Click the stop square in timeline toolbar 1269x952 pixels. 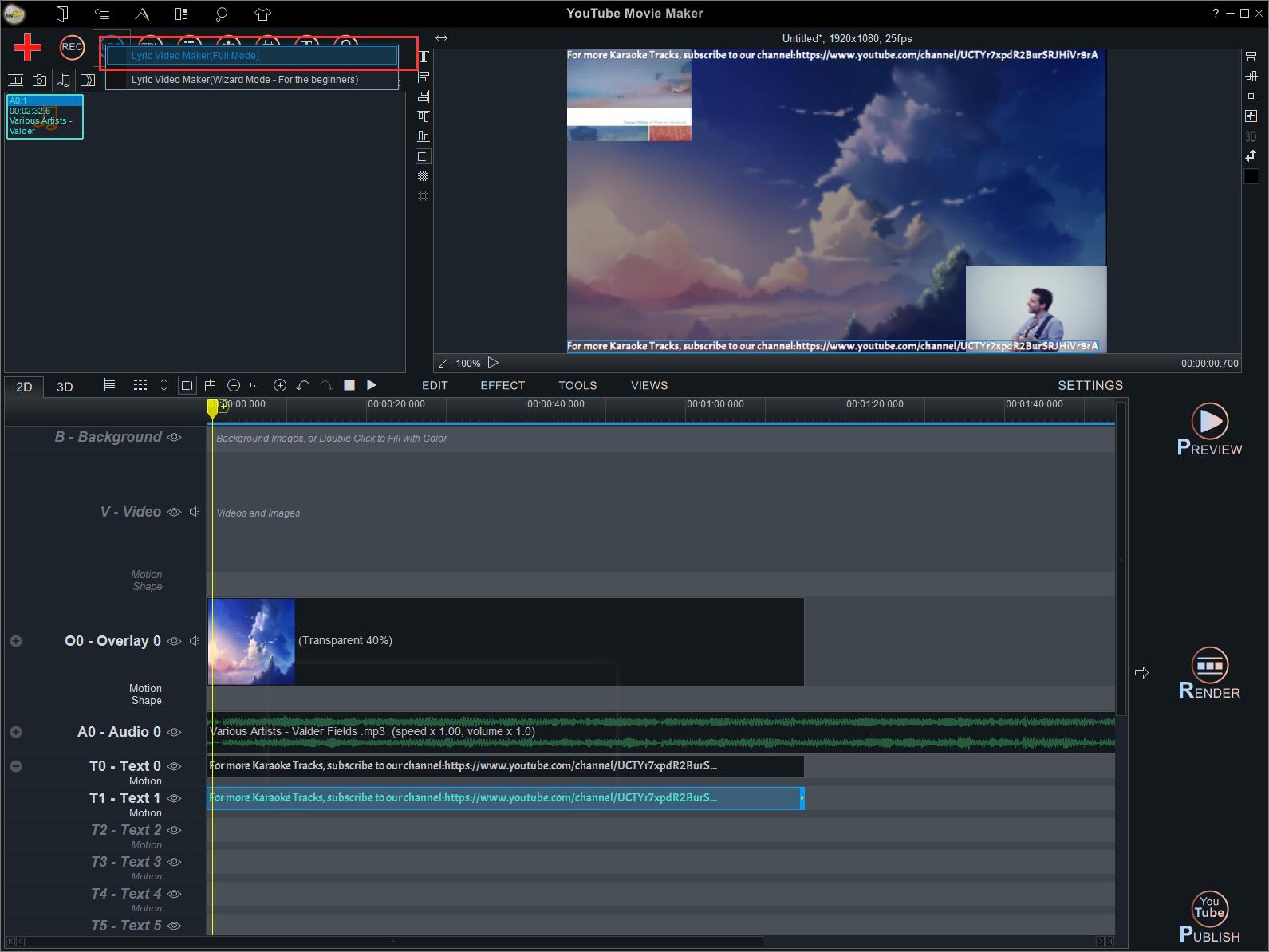[x=349, y=385]
